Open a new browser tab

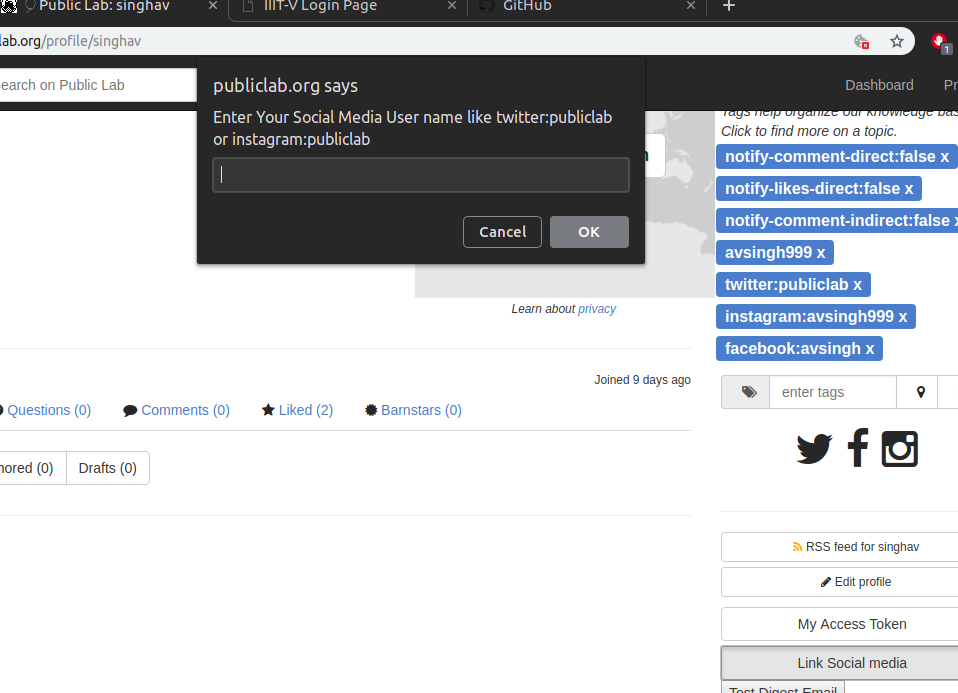click(x=728, y=8)
